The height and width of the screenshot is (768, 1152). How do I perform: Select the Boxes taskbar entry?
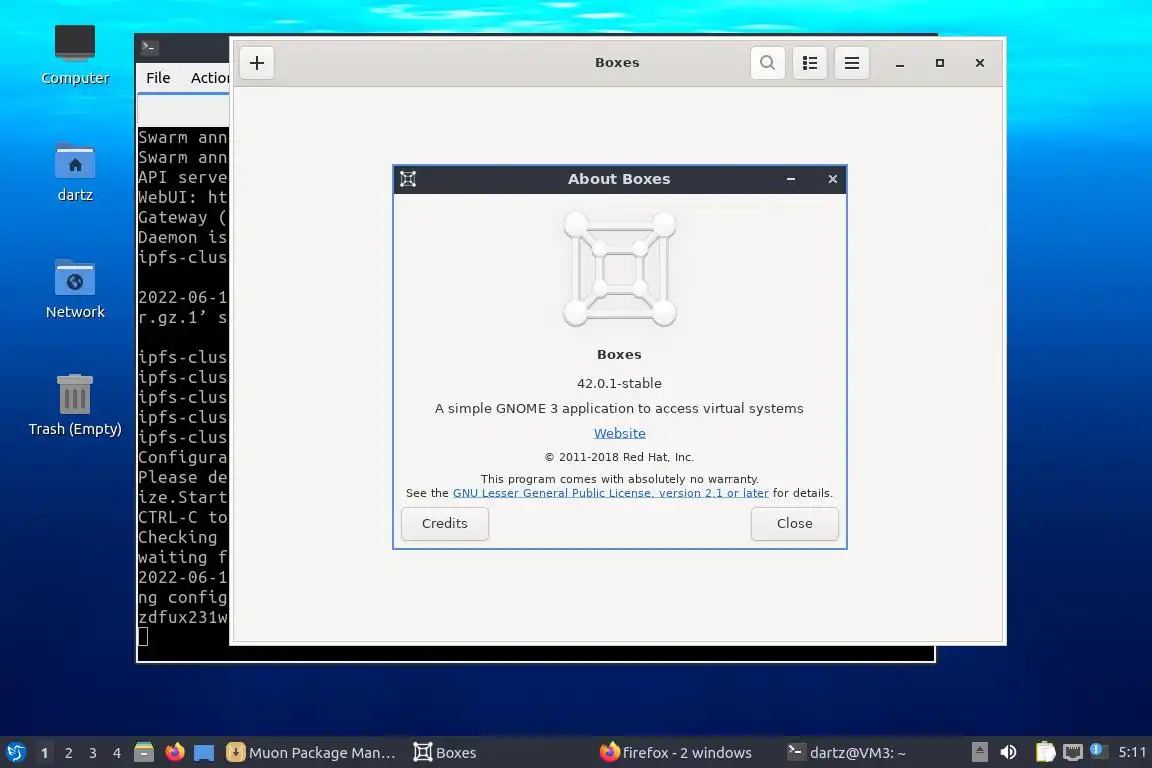click(x=445, y=753)
